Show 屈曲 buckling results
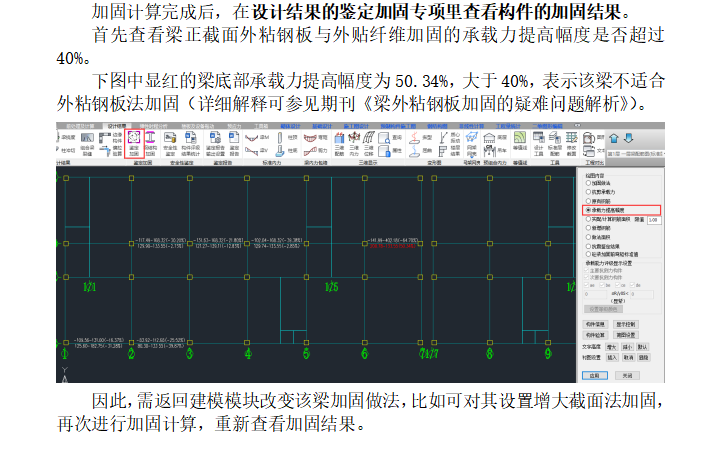The width and height of the screenshot is (701, 450). (x=420, y=151)
